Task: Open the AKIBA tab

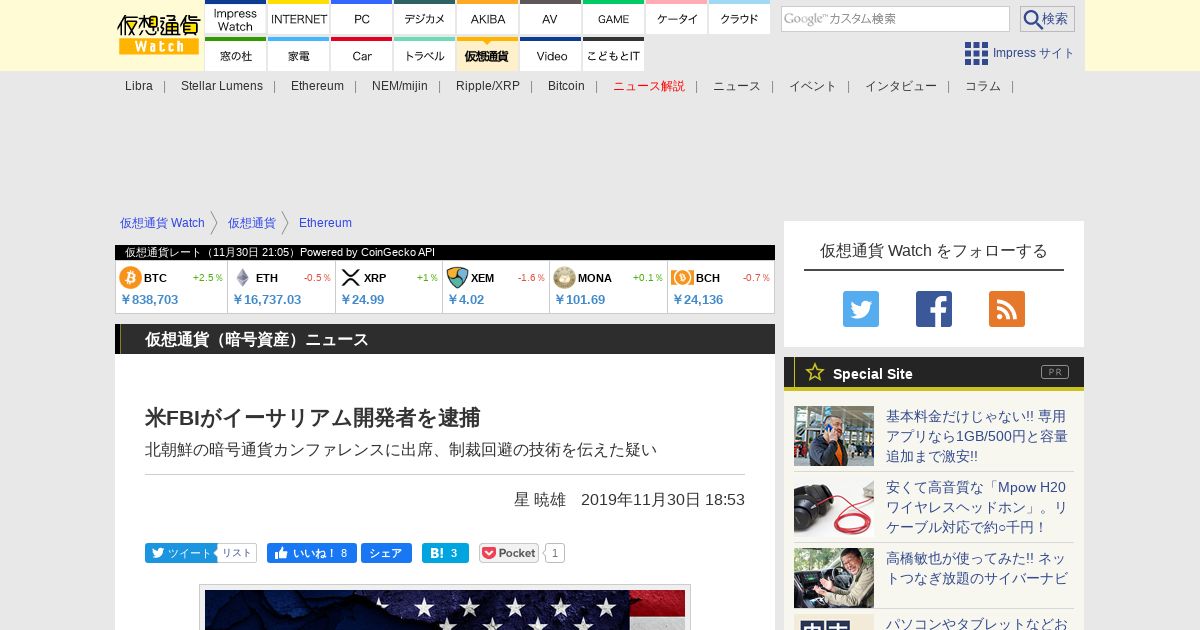Action: [487, 19]
